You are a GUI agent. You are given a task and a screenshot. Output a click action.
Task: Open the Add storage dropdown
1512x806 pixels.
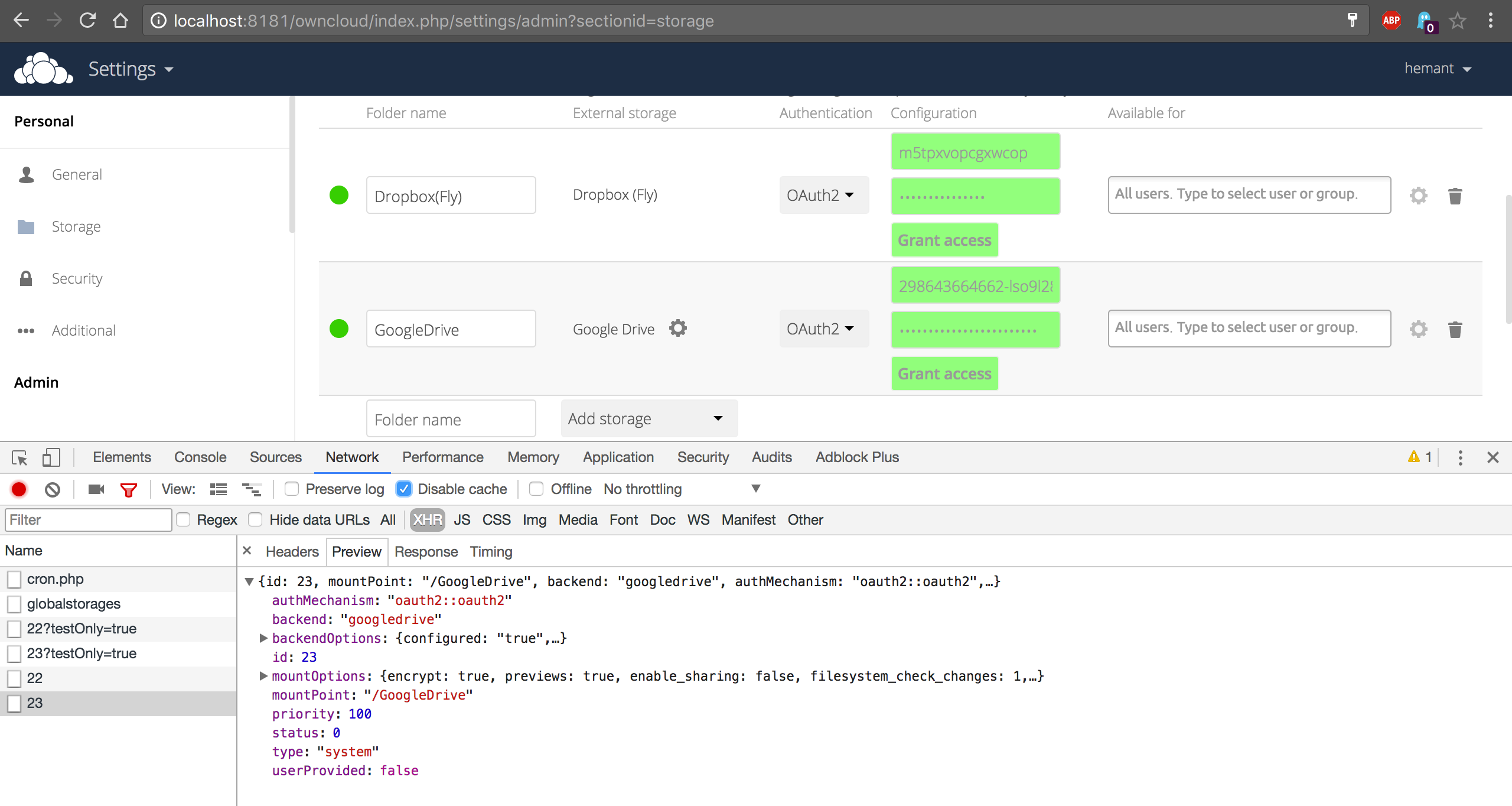[x=649, y=418]
